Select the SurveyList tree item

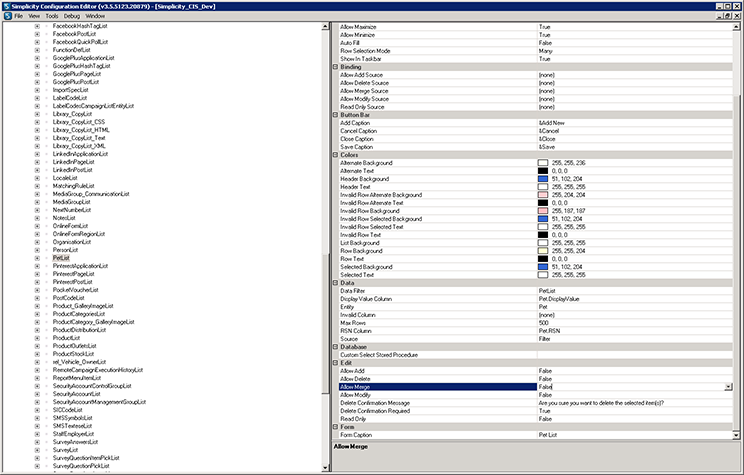pyautogui.click(x=66, y=450)
